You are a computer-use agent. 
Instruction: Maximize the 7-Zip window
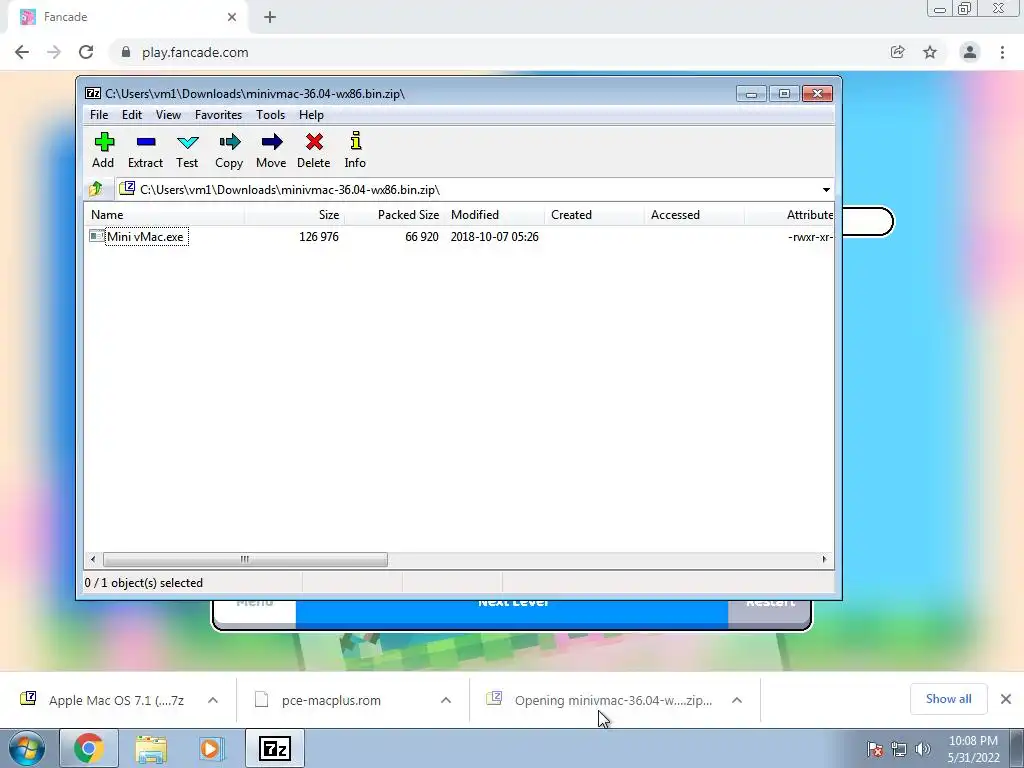(784, 94)
